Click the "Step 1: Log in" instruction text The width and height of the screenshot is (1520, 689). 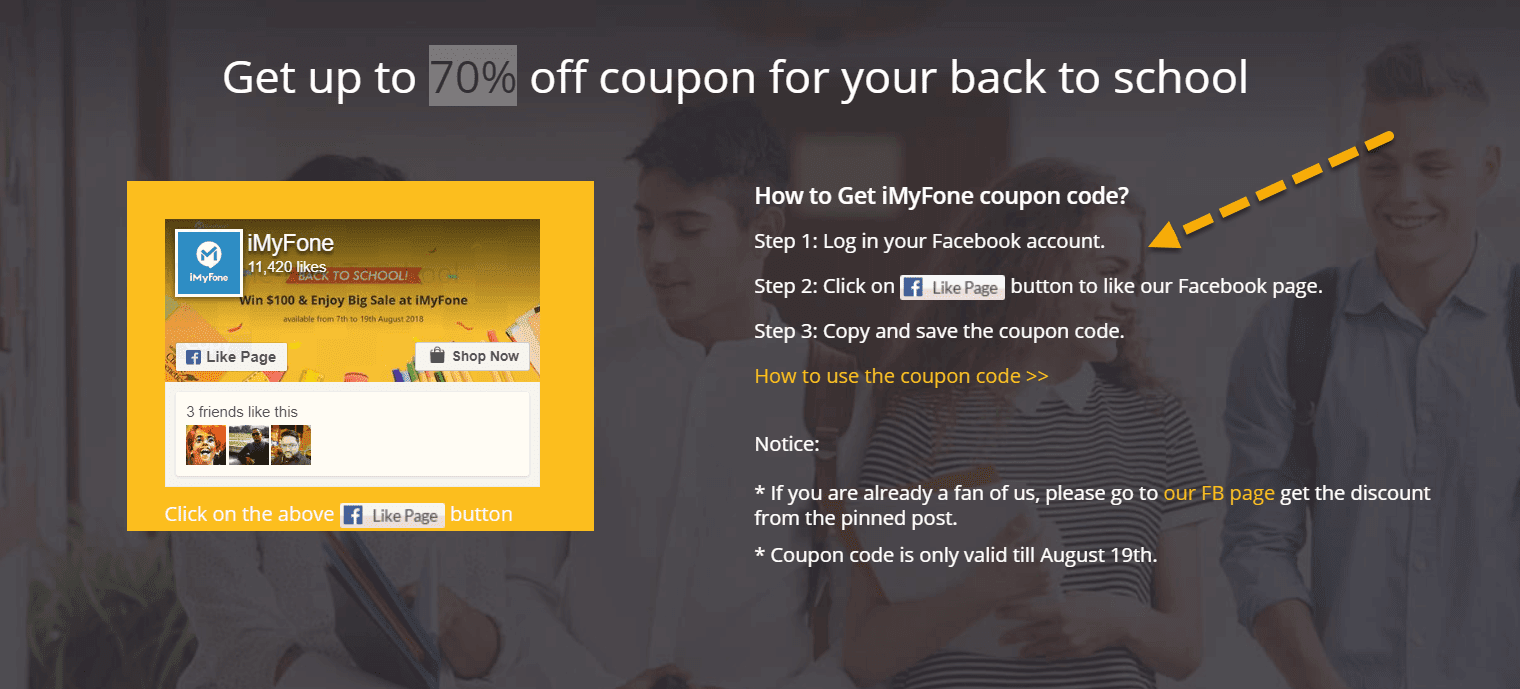point(929,241)
